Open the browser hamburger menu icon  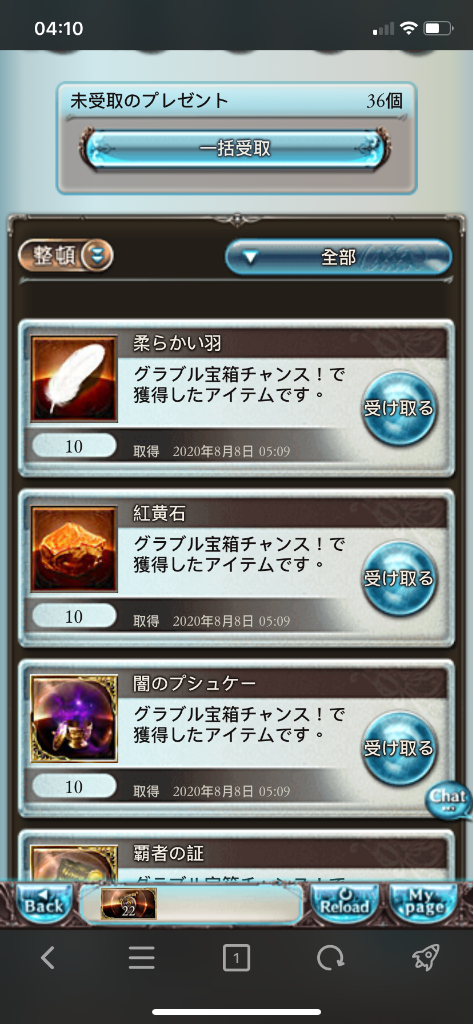141,958
